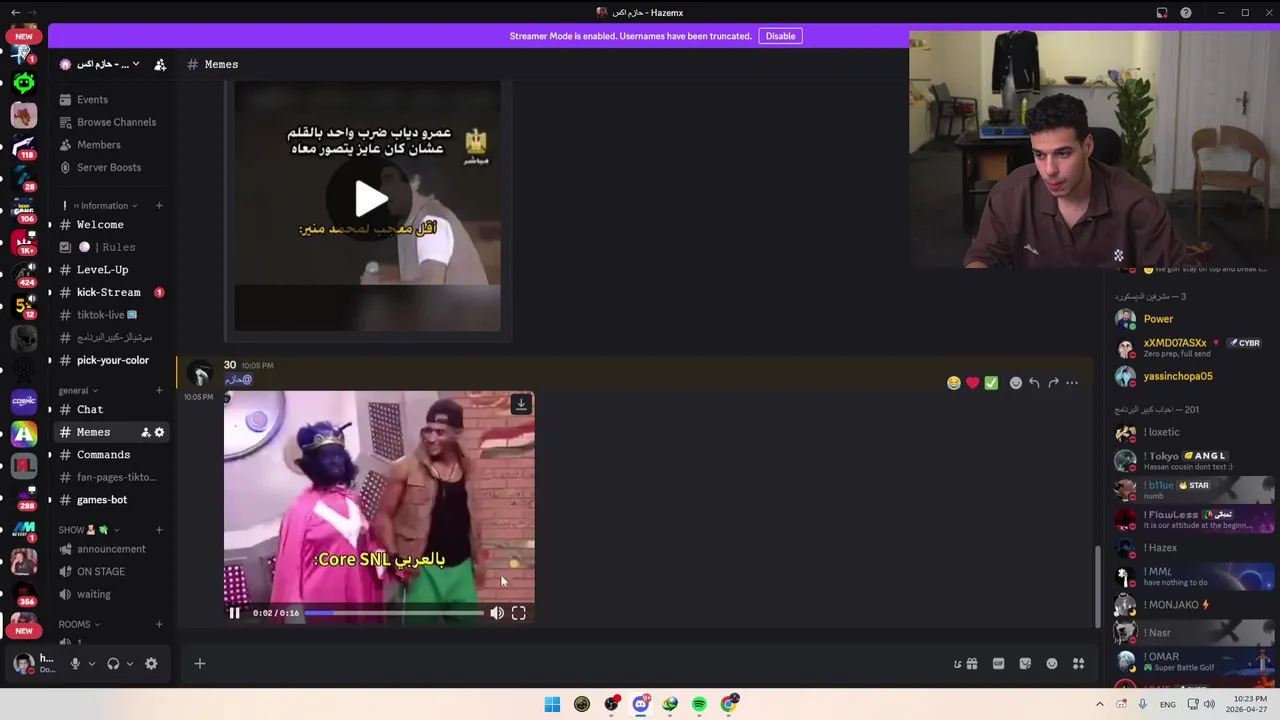The width and height of the screenshot is (1280, 720).
Task: Create a channel in Information category
Action: pos(159,206)
